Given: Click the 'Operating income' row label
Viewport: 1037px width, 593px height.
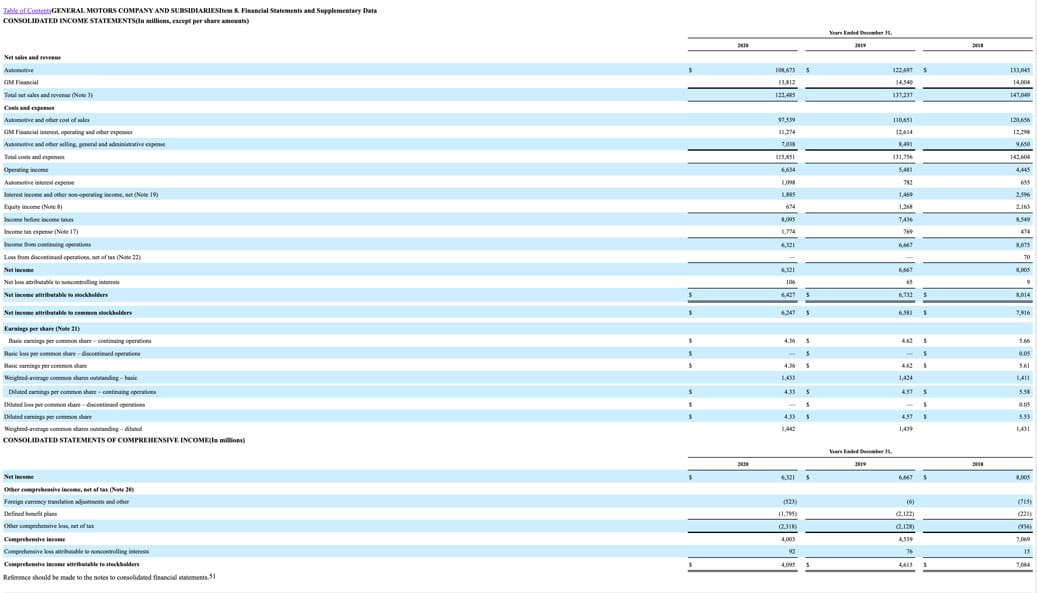Looking at the screenshot, I should point(26,170).
